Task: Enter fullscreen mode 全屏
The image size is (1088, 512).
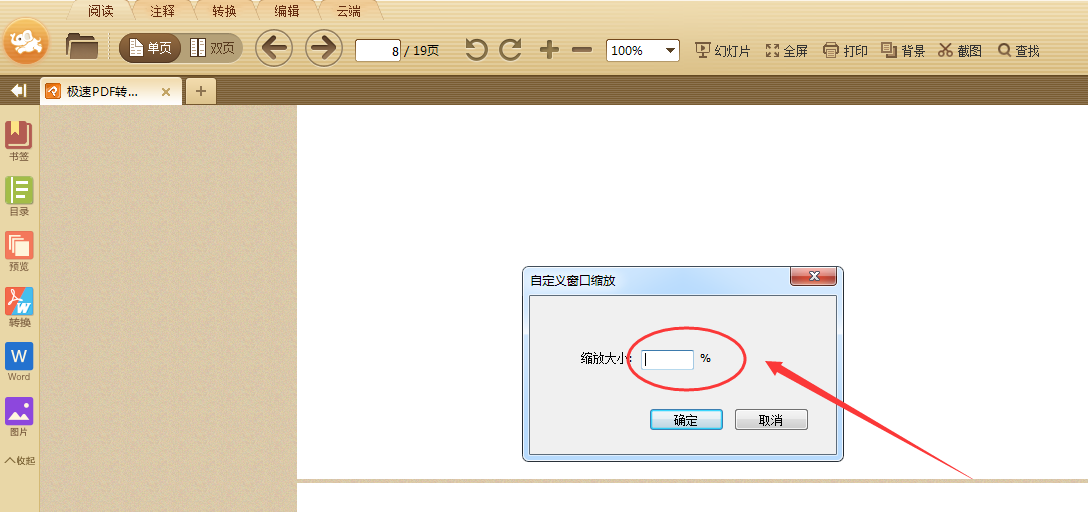Action: coord(787,51)
